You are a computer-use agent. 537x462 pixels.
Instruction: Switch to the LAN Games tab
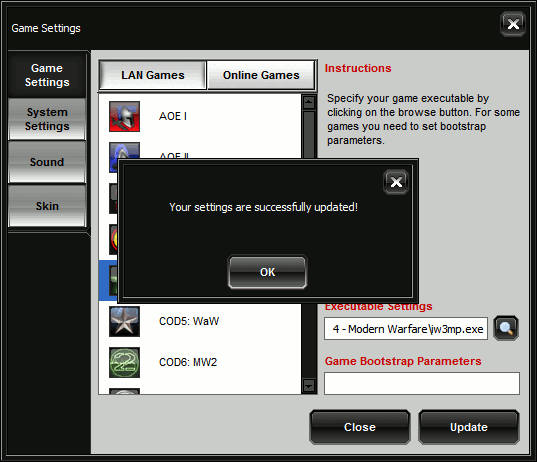(x=153, y=75)
